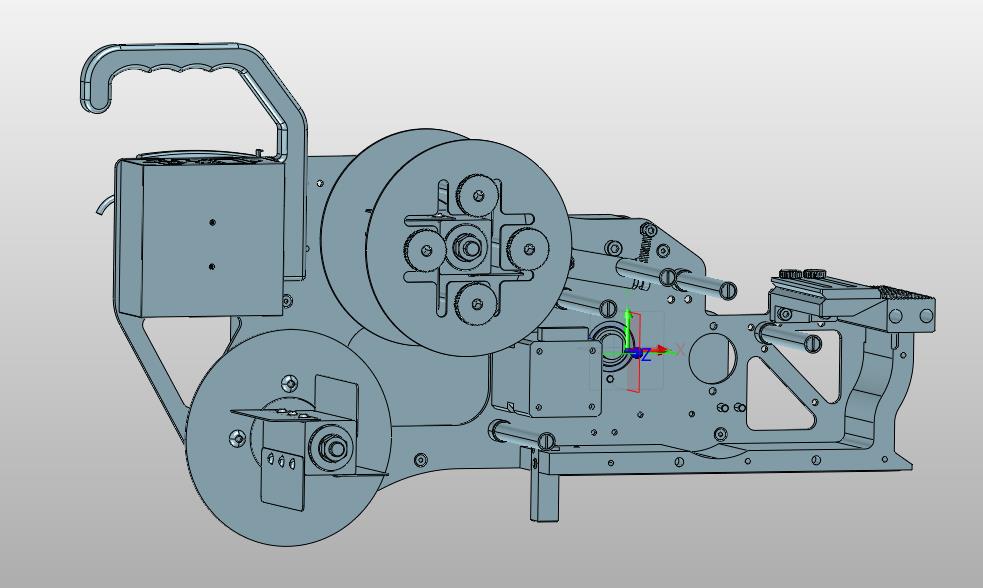Click the red X axis arrow of the triad
983x588 pixels.
(x=660, y=349)
